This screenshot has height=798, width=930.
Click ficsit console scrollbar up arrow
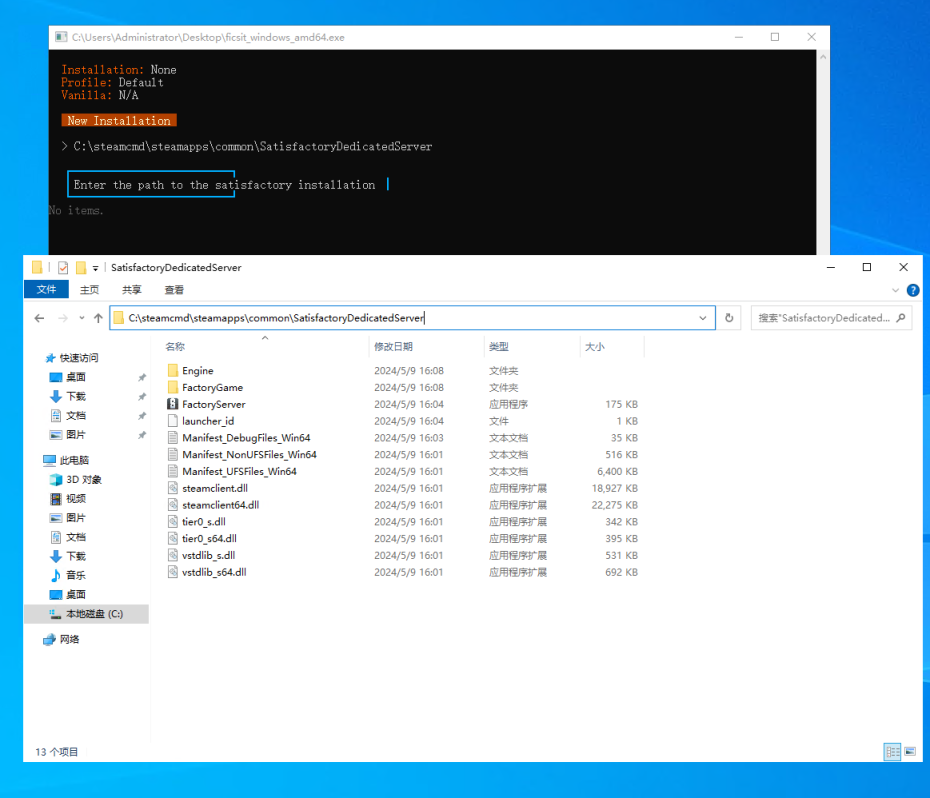point(823,57)
